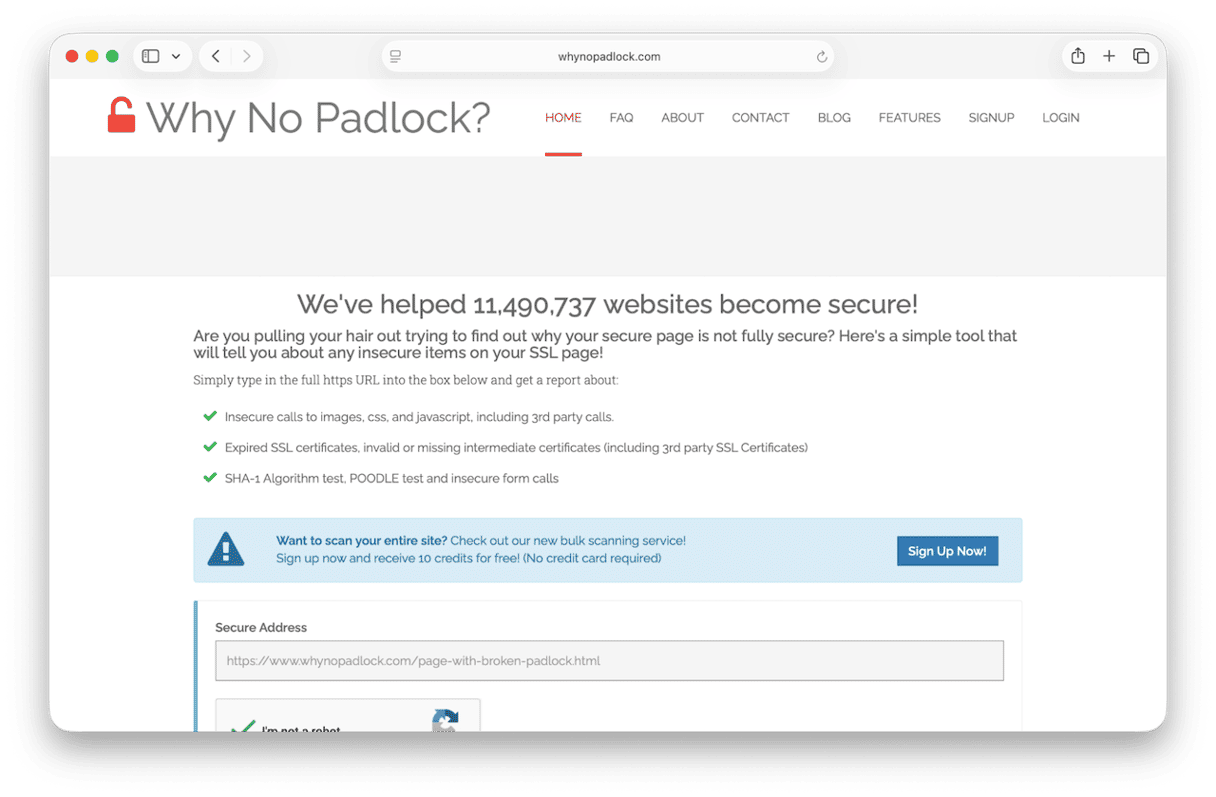
Task: Go back with the browser back arrow
Action: tap(216, 57)
